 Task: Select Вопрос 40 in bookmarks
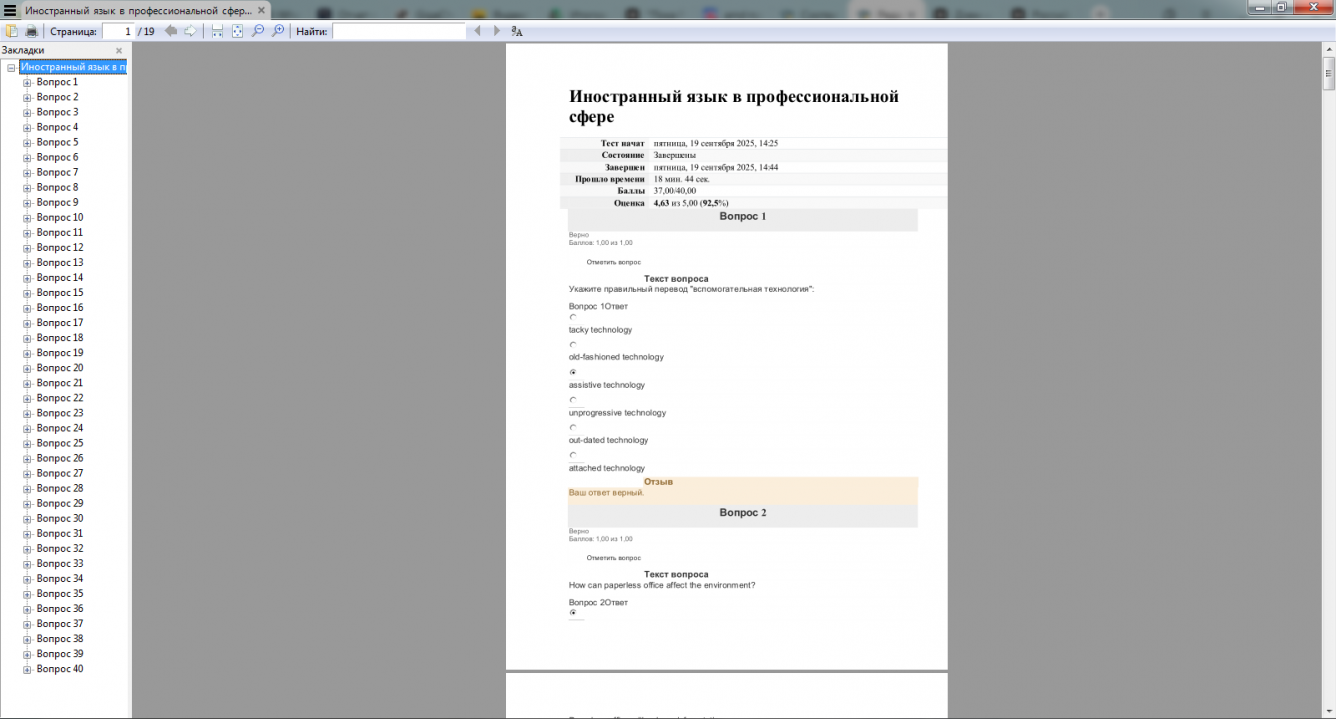[x=60, y=669]
